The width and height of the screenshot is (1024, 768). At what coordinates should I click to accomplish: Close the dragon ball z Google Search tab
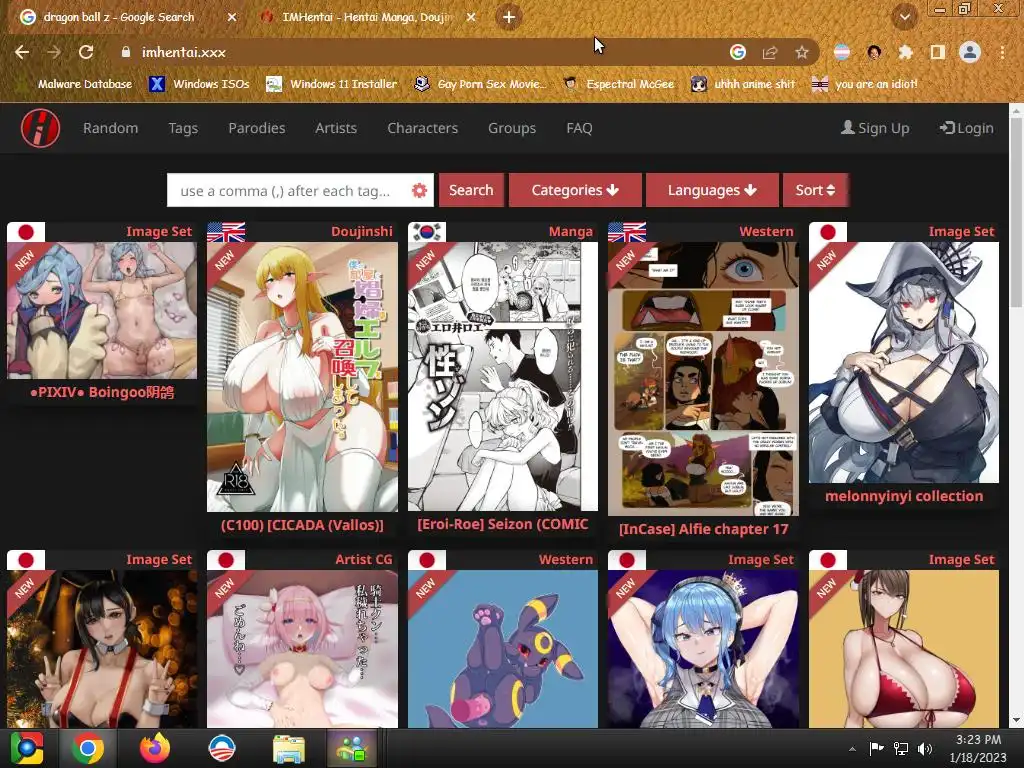[232, 17]
